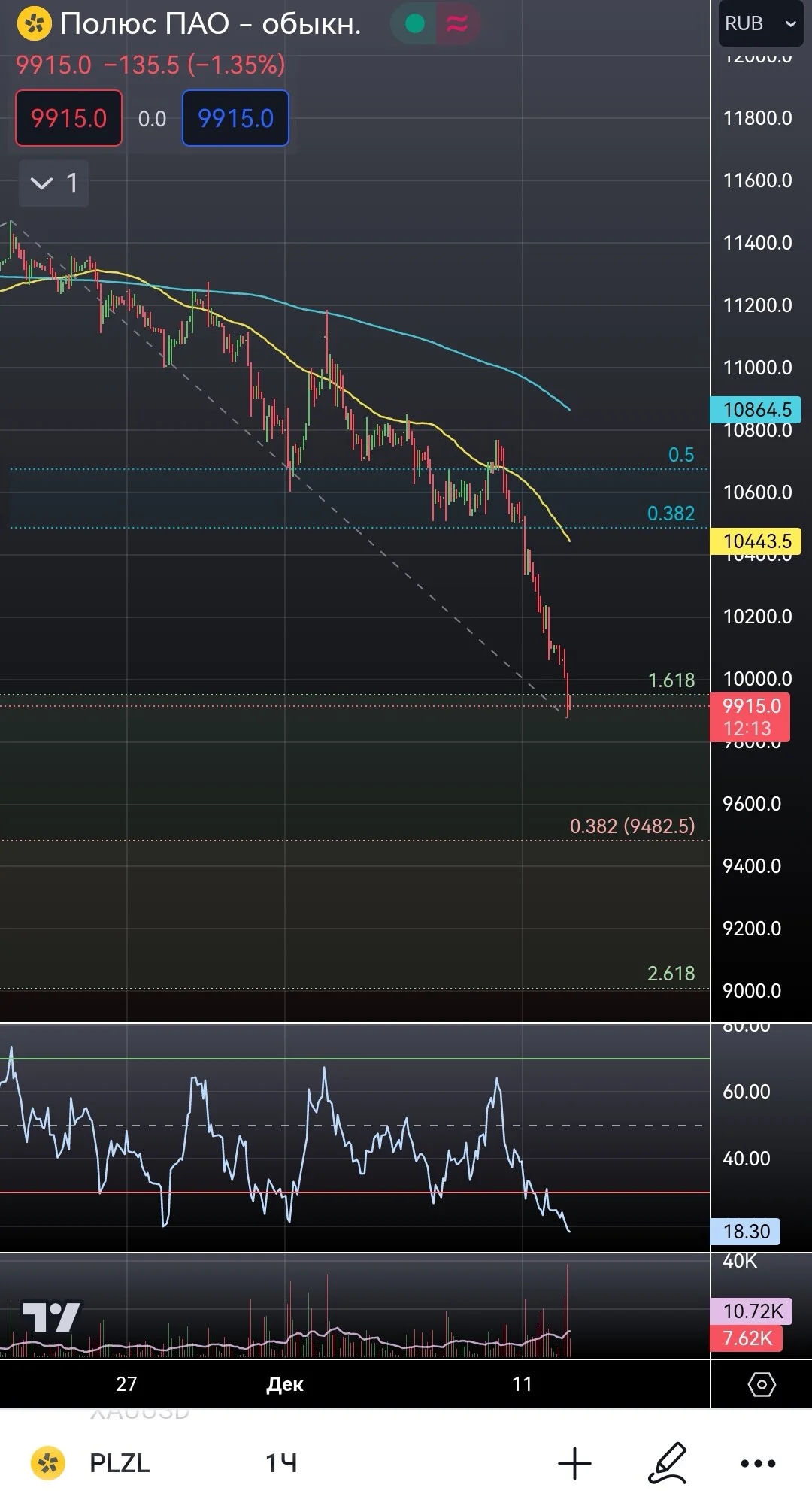Expand the collapsed indicators legend
812x1491 pixels.
[53, 183]
